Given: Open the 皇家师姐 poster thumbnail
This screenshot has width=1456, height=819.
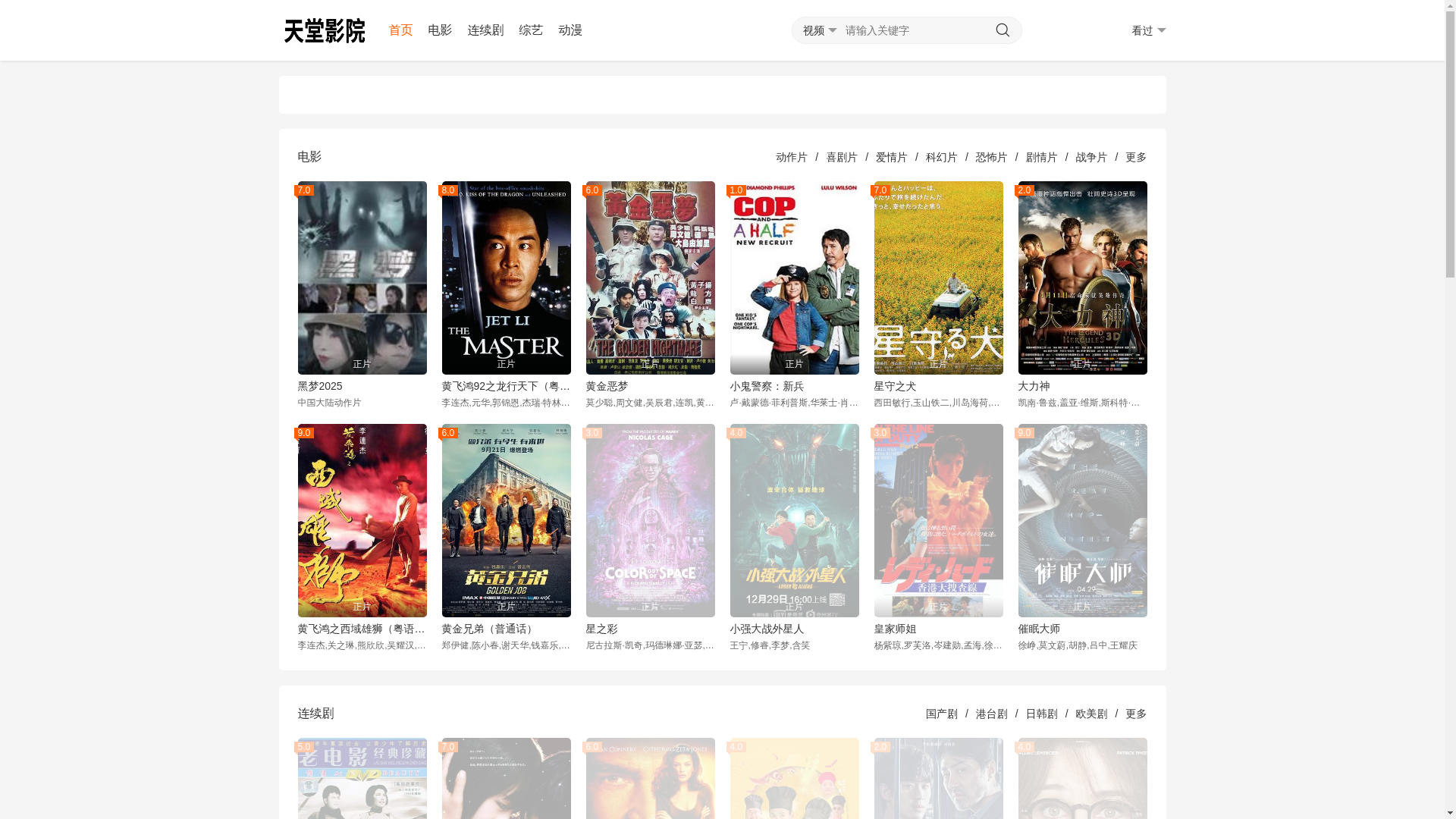Looking at the screenshot, I should (939, 520).
